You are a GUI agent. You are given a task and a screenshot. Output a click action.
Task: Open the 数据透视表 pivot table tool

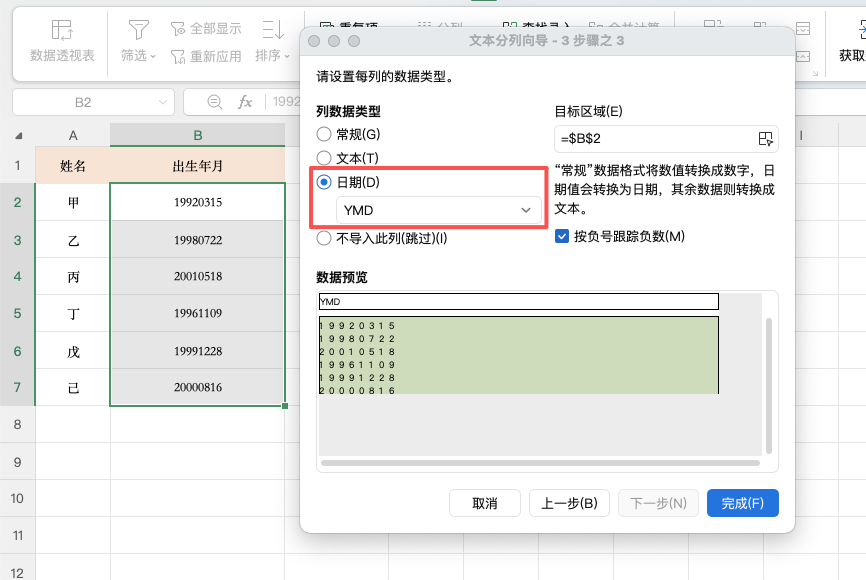62,41
